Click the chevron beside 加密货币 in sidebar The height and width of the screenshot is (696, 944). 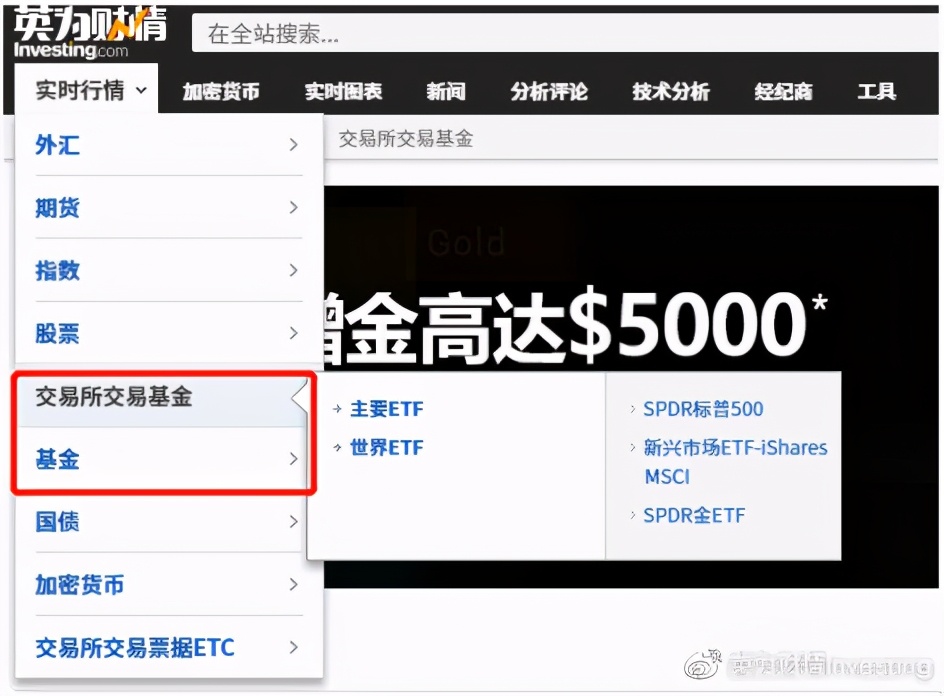[293, 585]
